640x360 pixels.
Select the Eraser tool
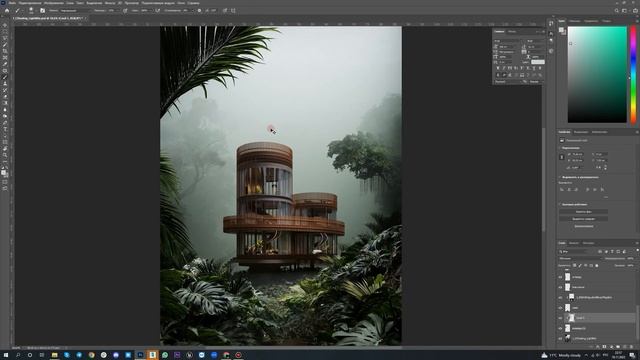click(5, 96)
